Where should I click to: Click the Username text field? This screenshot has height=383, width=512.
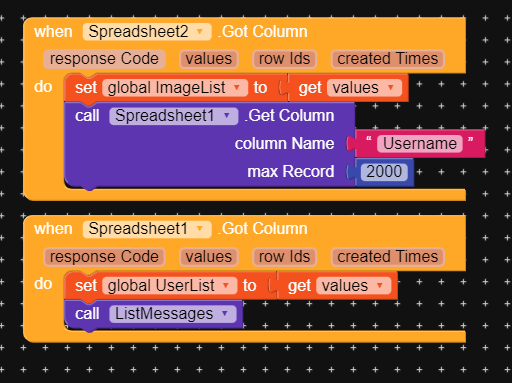tap(420, 144)
